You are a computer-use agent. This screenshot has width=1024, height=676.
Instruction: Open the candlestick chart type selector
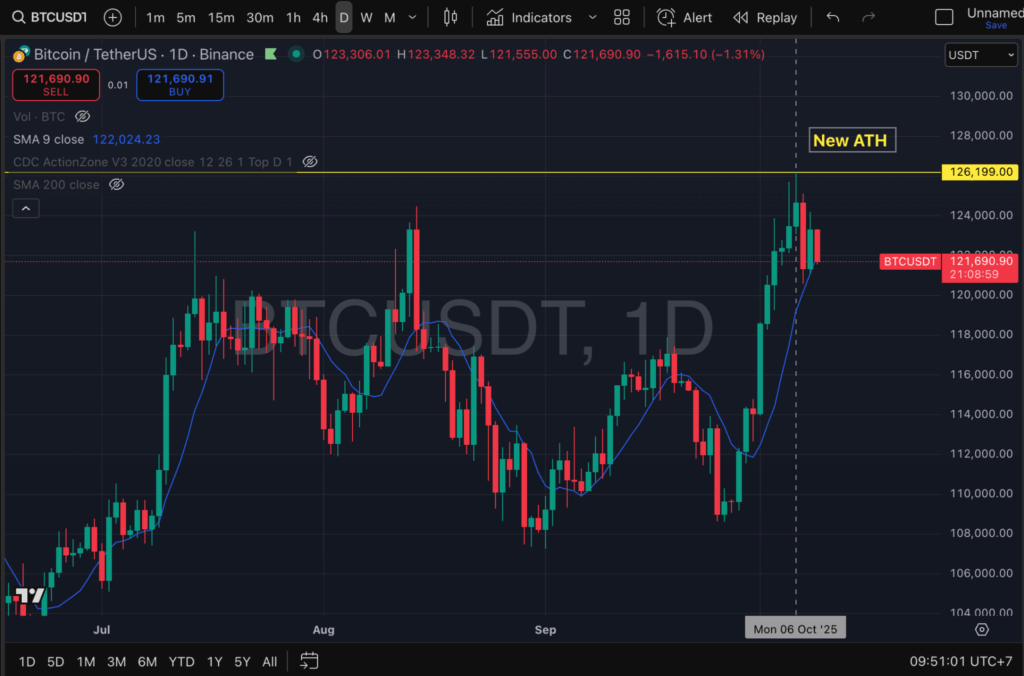(x=450, y=17)
